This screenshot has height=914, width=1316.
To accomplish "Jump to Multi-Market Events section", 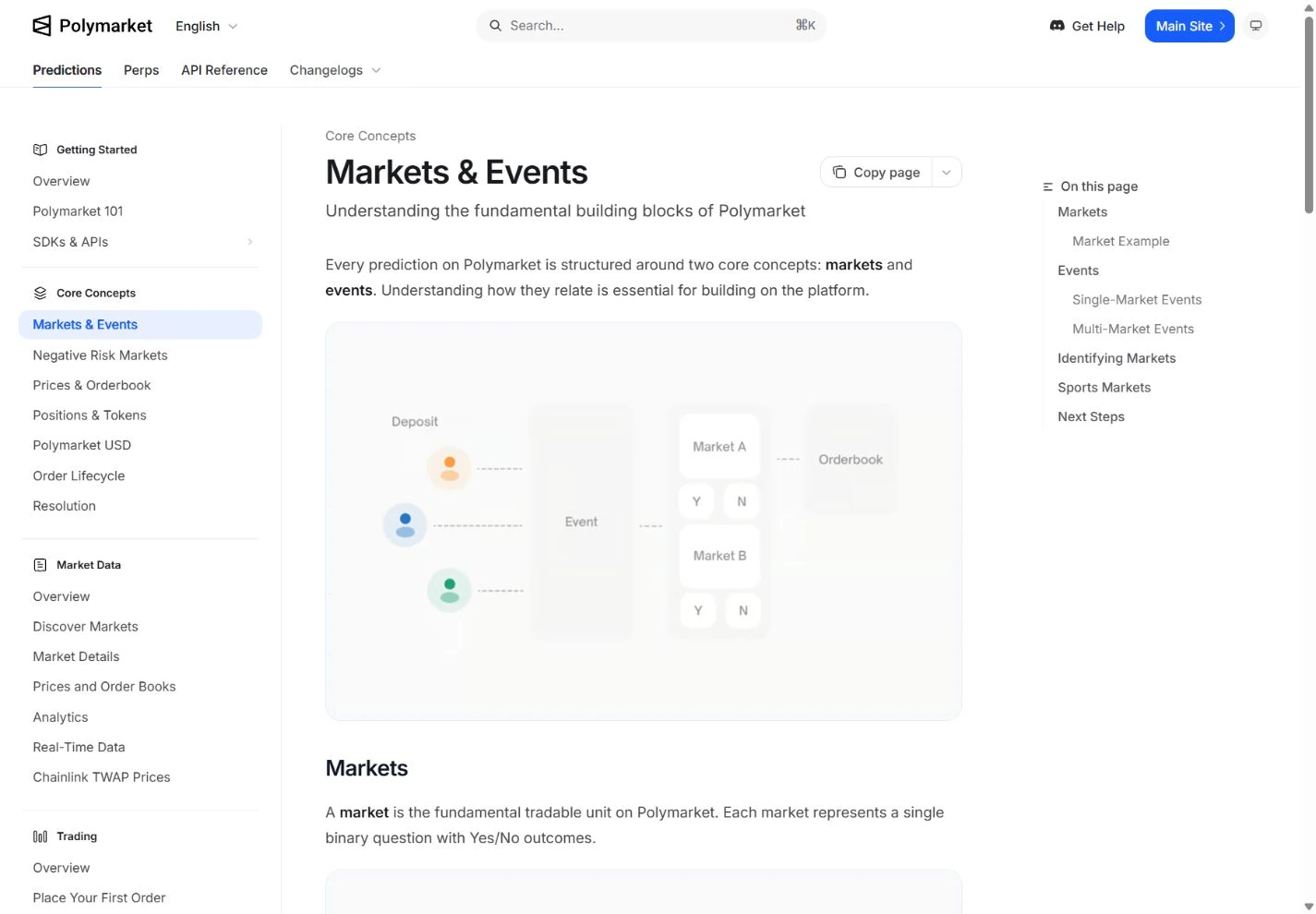I will point(1133,329).
